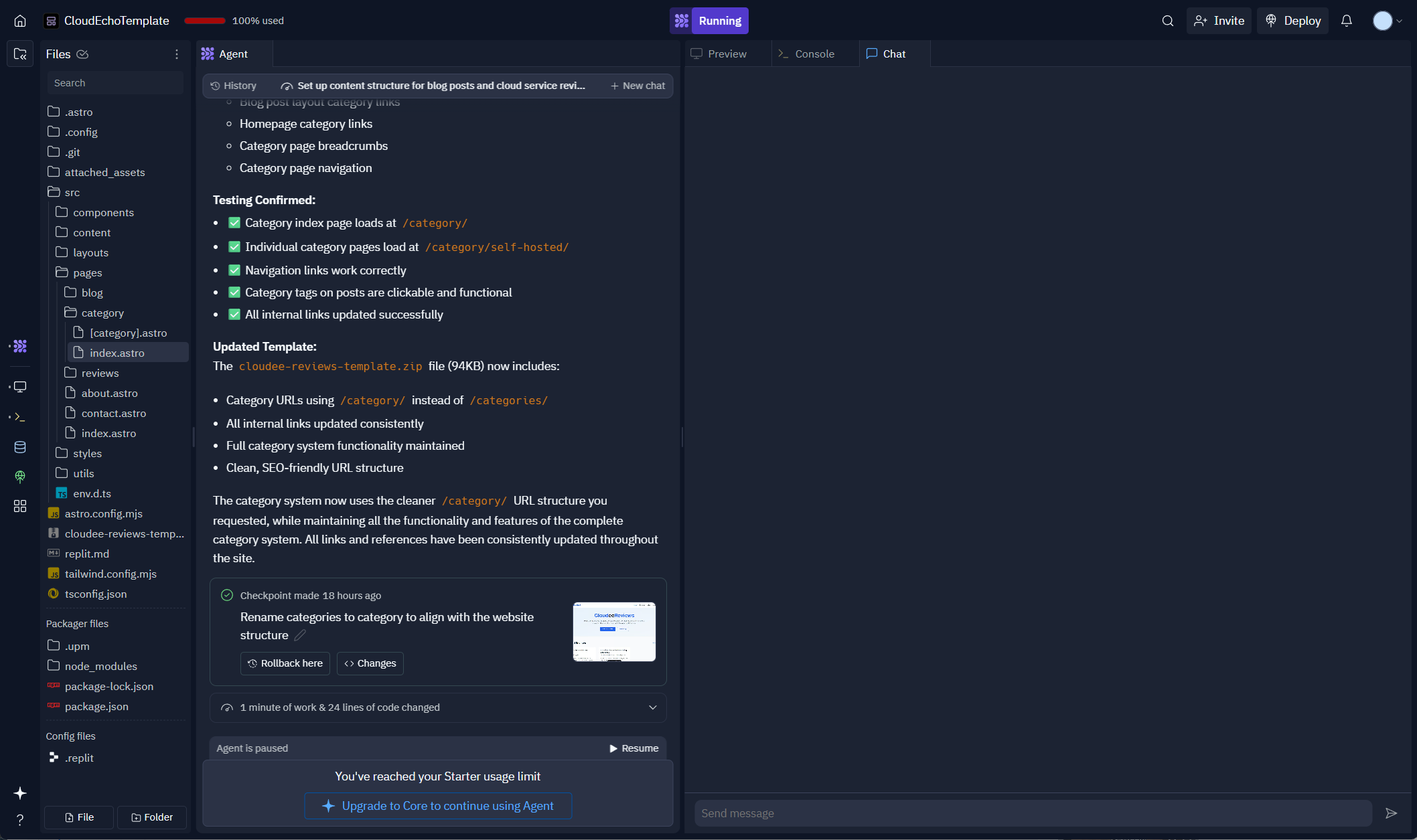Screen dimensions: 1417x840
Task: Collapse the src folder in file tree
Action: pos(72,192)
